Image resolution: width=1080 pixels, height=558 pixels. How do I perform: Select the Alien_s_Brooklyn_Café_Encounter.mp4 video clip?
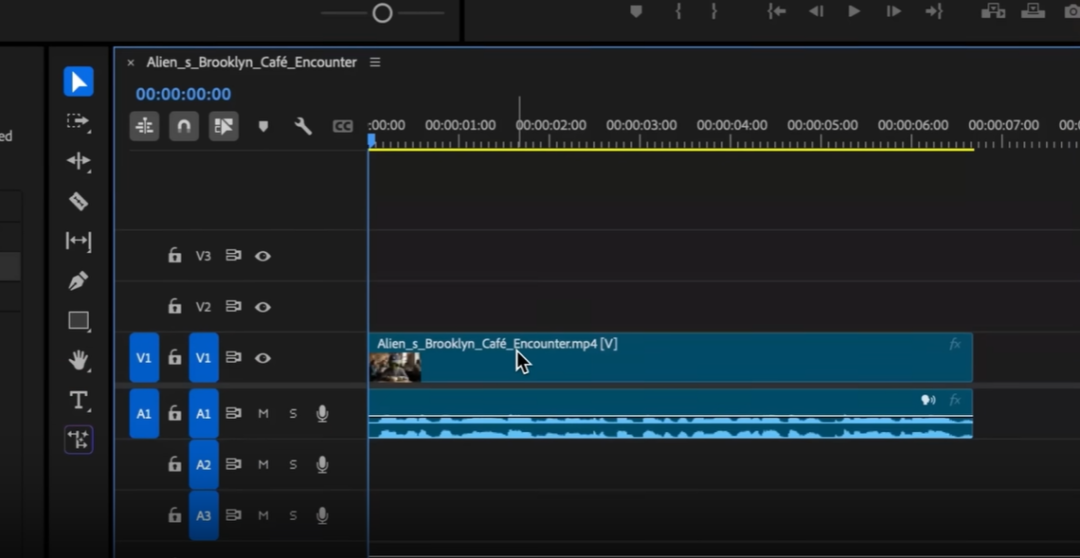coord(670,358)
